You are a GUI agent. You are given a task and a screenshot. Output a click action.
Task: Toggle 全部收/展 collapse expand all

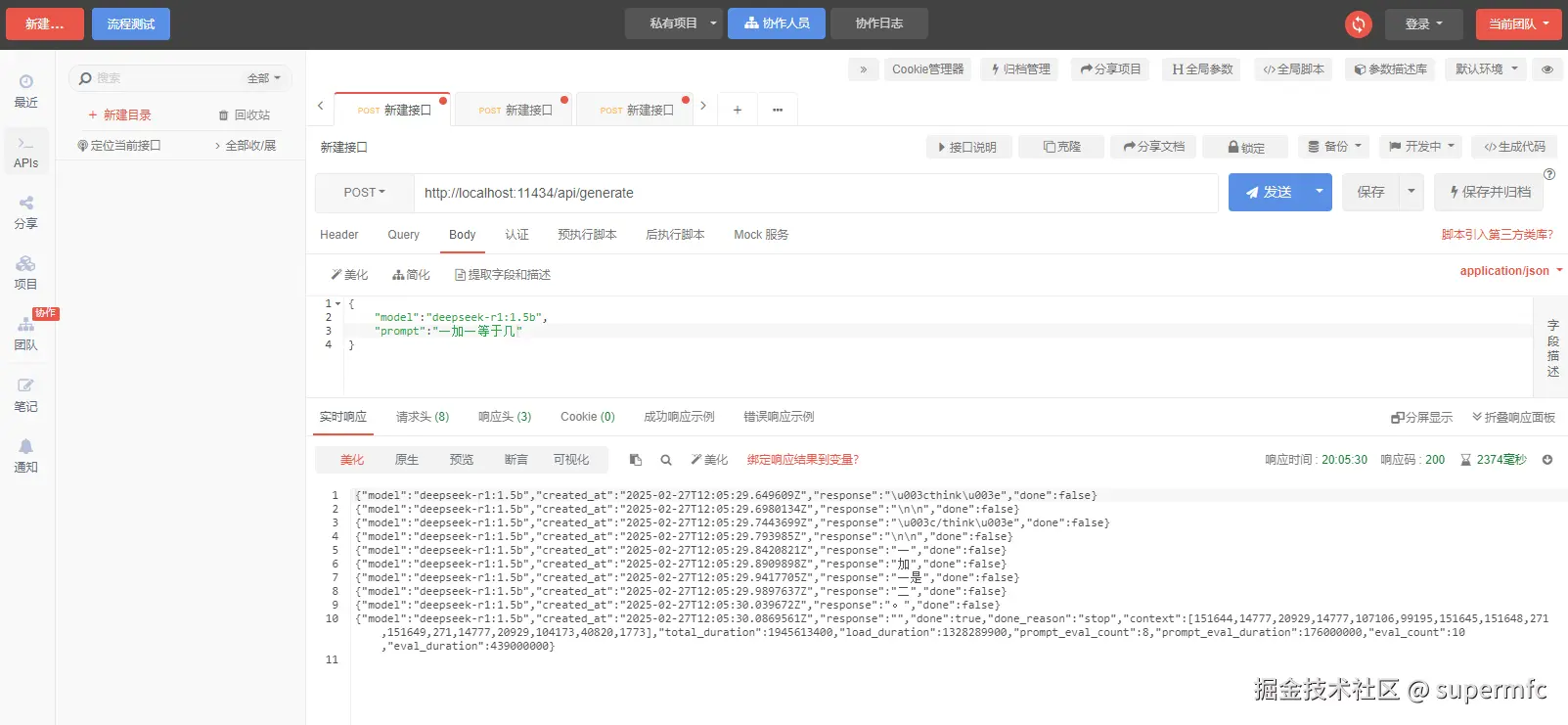[x=245, y=146]
